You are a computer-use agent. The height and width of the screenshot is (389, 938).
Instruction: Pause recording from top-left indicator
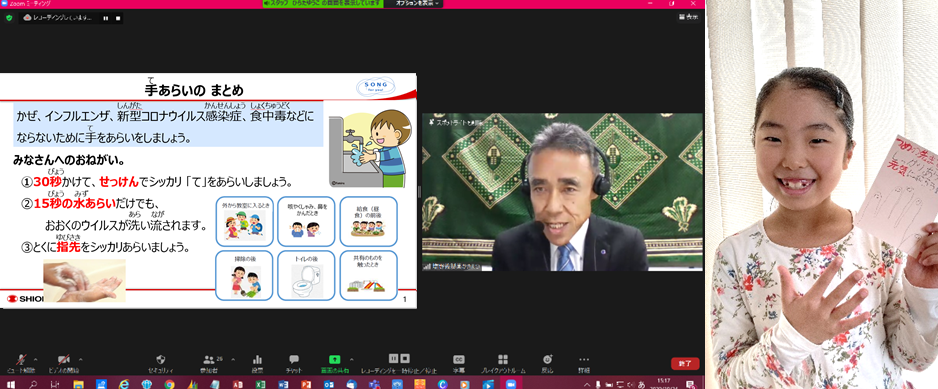tap(105, 18)
